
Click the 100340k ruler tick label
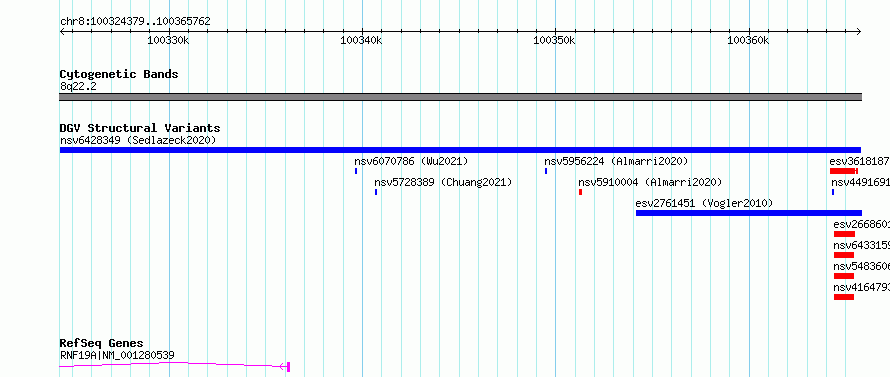coord(361,40)
